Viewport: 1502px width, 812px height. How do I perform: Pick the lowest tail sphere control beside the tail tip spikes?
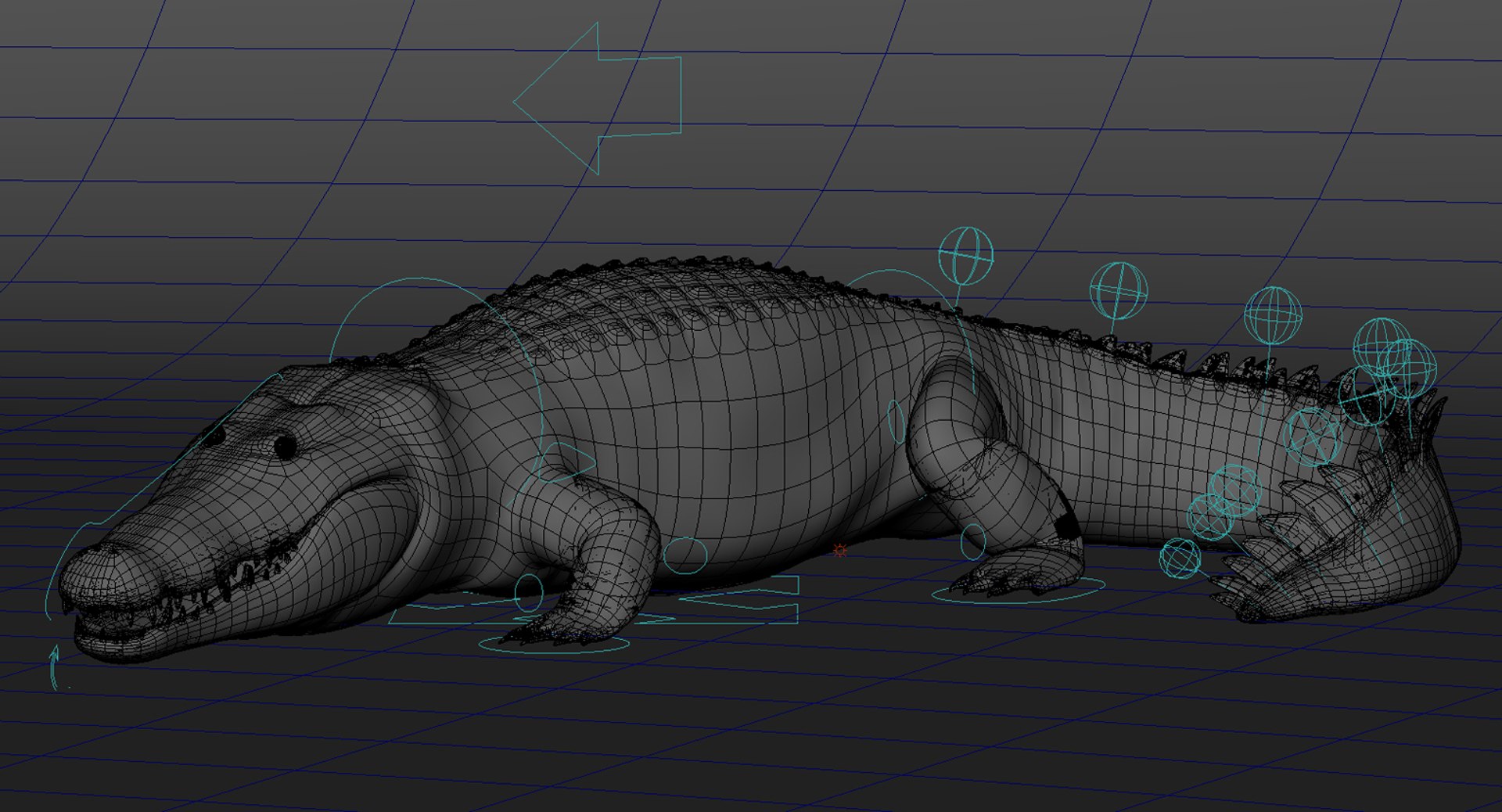point(1180,559)
